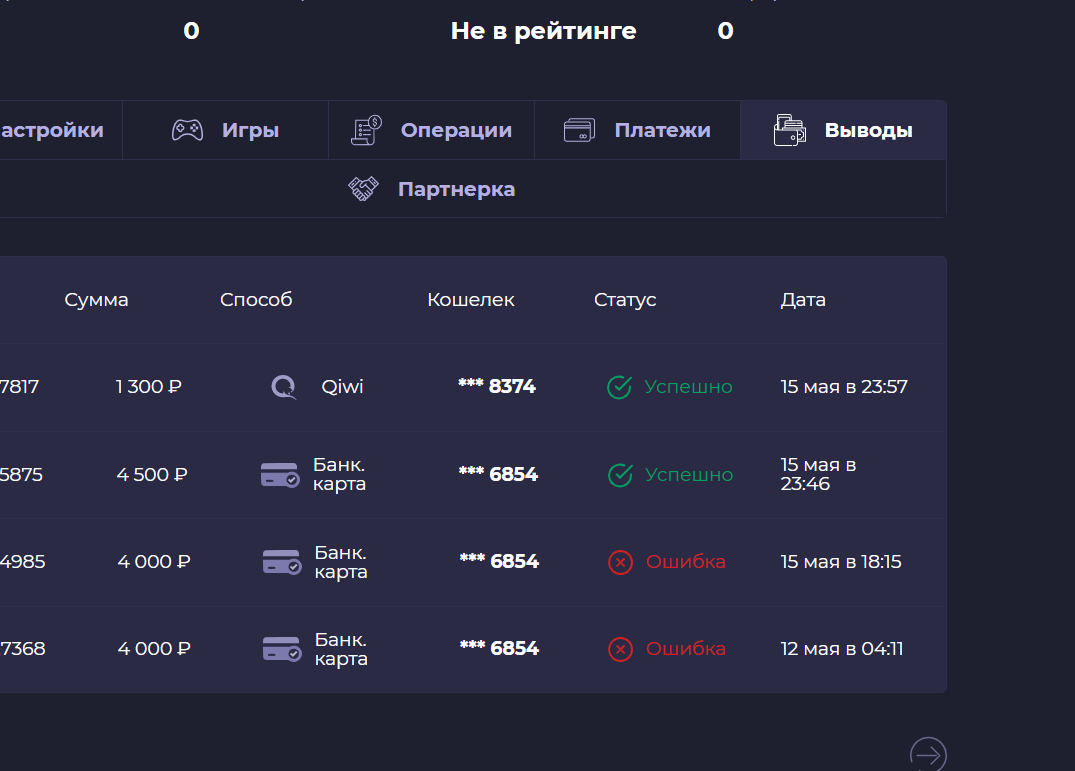The width and height of the screenshot is (1075, 771).
Task: Click the red error icon in the 12 мая в 04:11 row
Action: (x=620, y=649)
